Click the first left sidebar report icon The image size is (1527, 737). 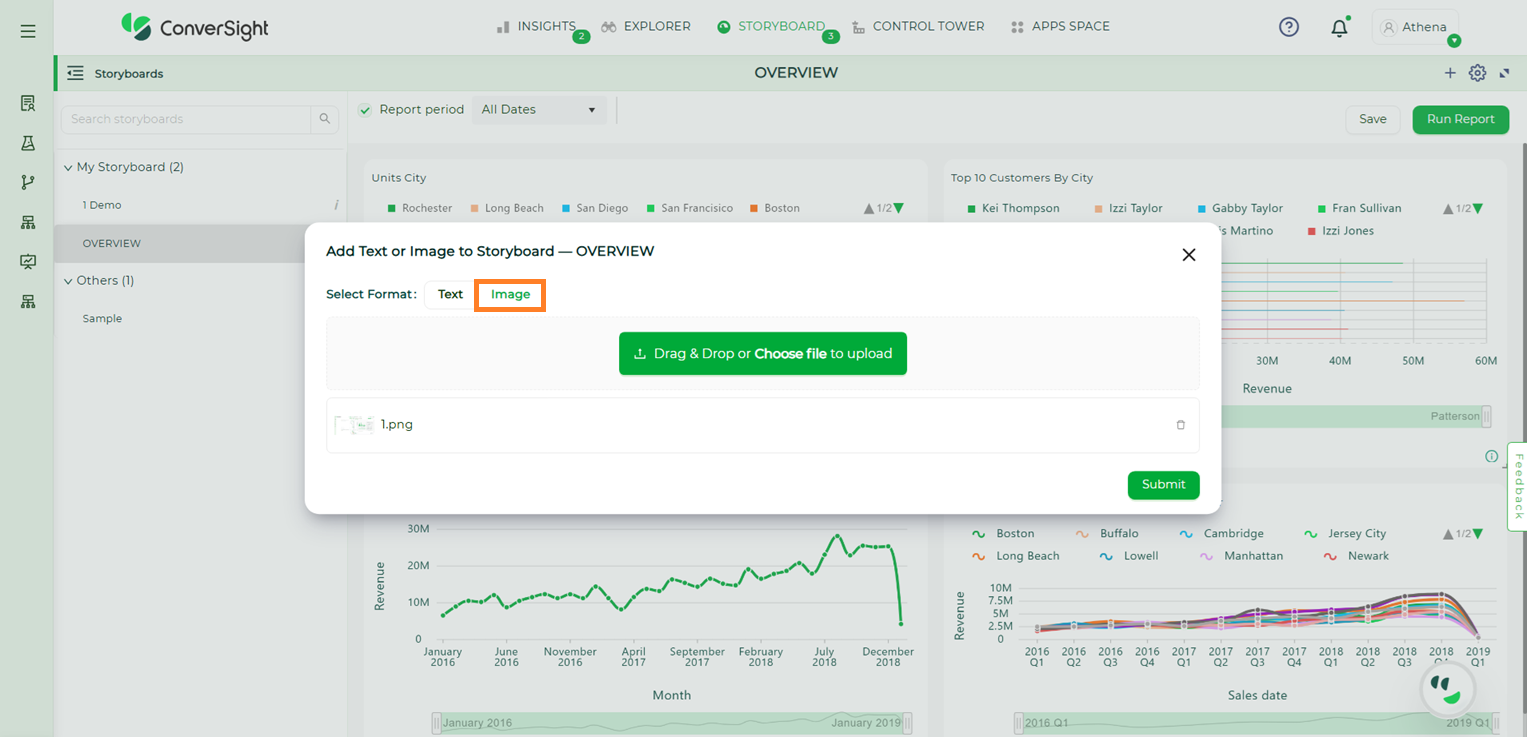28,103
